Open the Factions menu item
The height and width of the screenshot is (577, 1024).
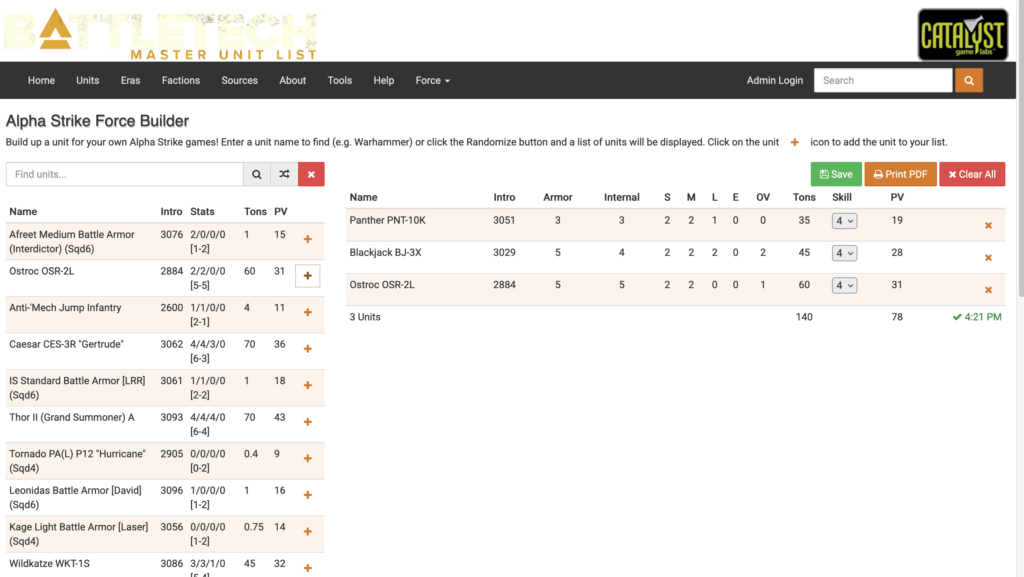coord(181,80)
